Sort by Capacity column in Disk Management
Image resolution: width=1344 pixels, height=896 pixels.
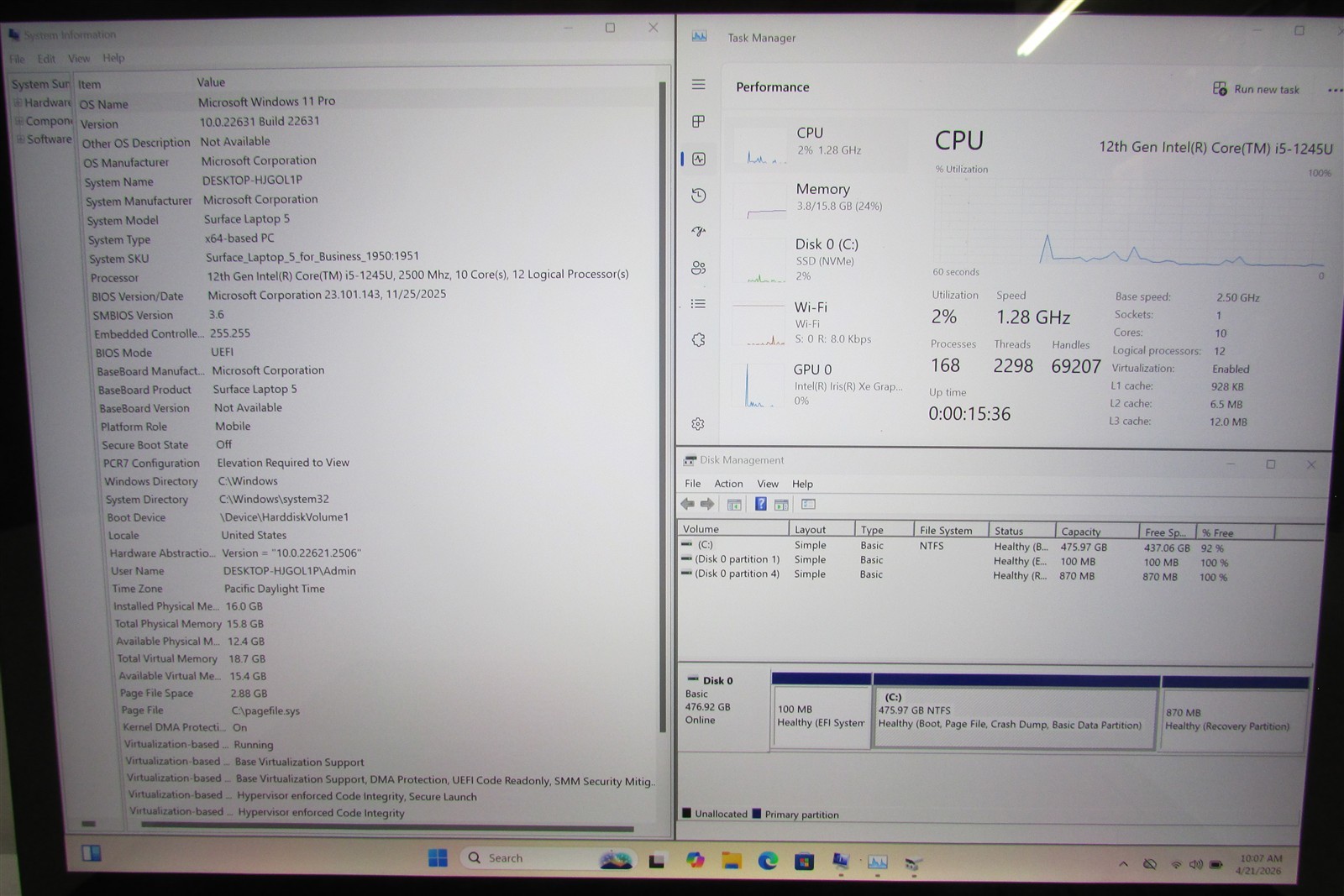click(x=1096, y=532)
